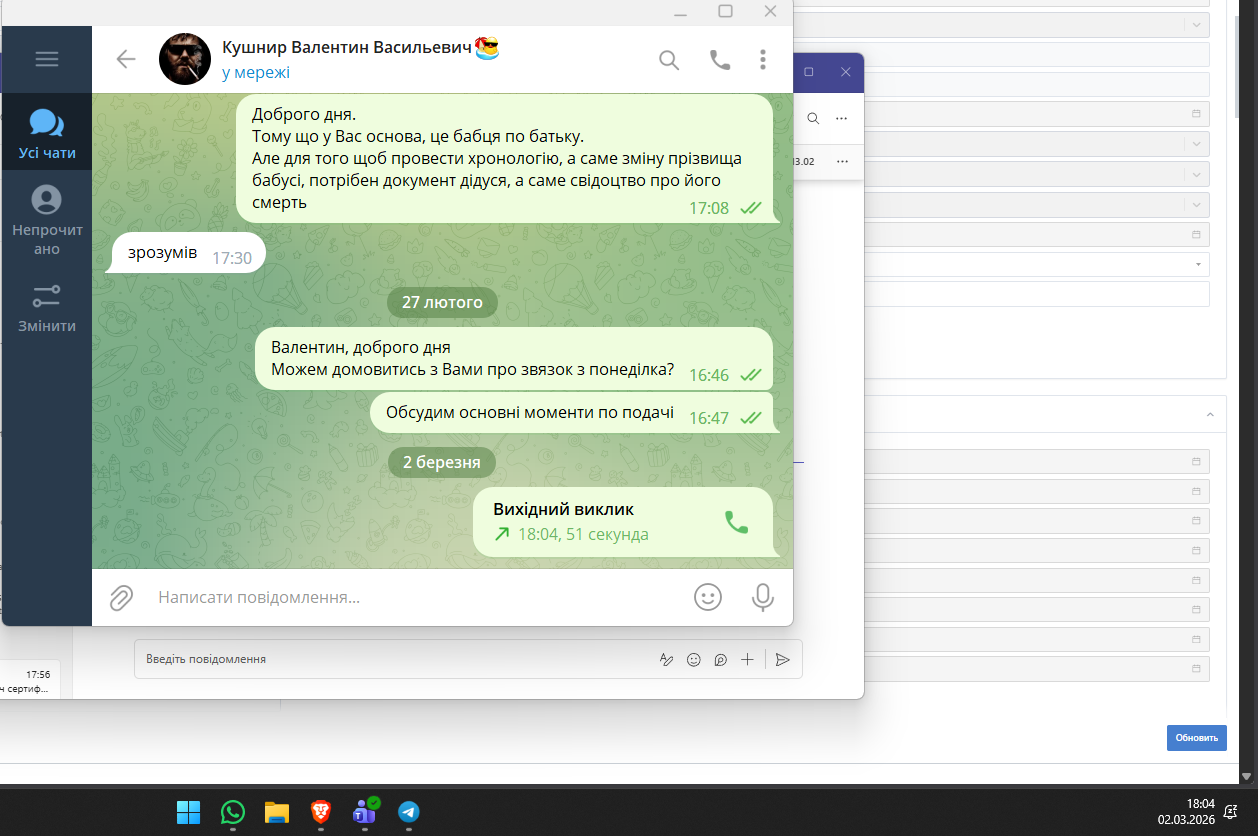Open the white combo box triangle arrow

[x=1198, y=265]
